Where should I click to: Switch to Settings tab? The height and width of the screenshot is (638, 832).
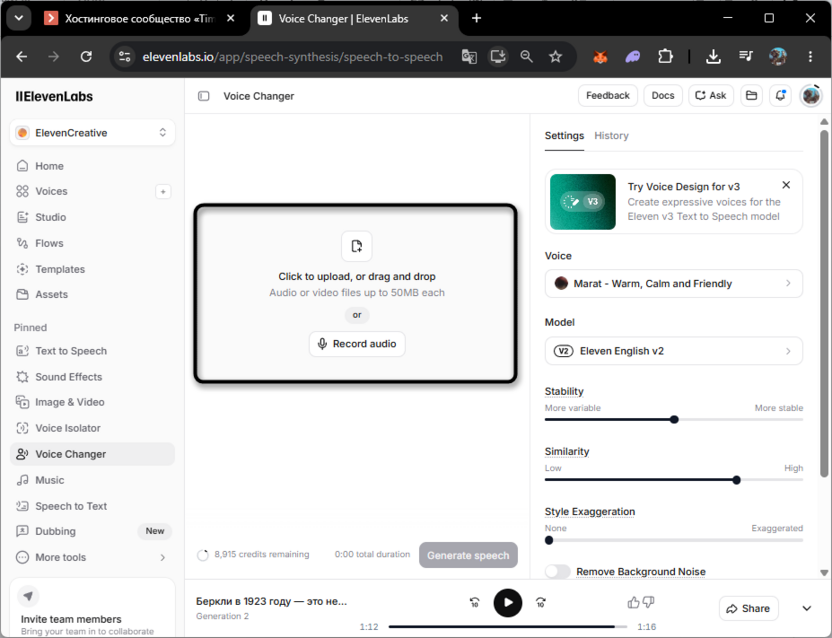coord(564,136)
